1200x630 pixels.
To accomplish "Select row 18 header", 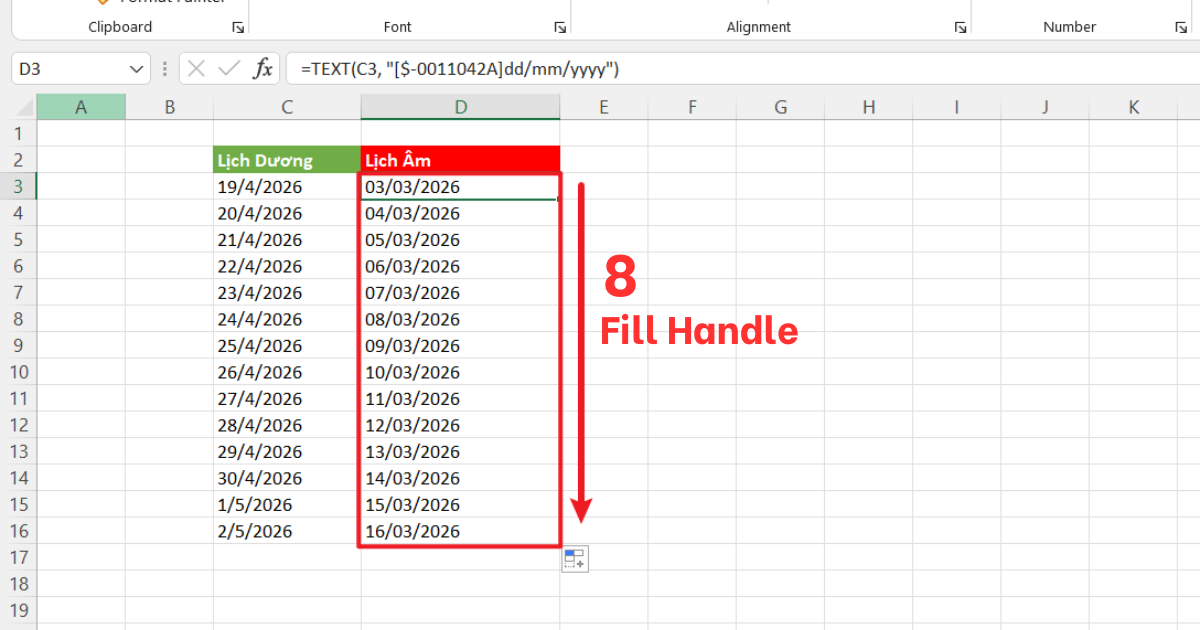I will pyautogui.click(x=18, y=584).
